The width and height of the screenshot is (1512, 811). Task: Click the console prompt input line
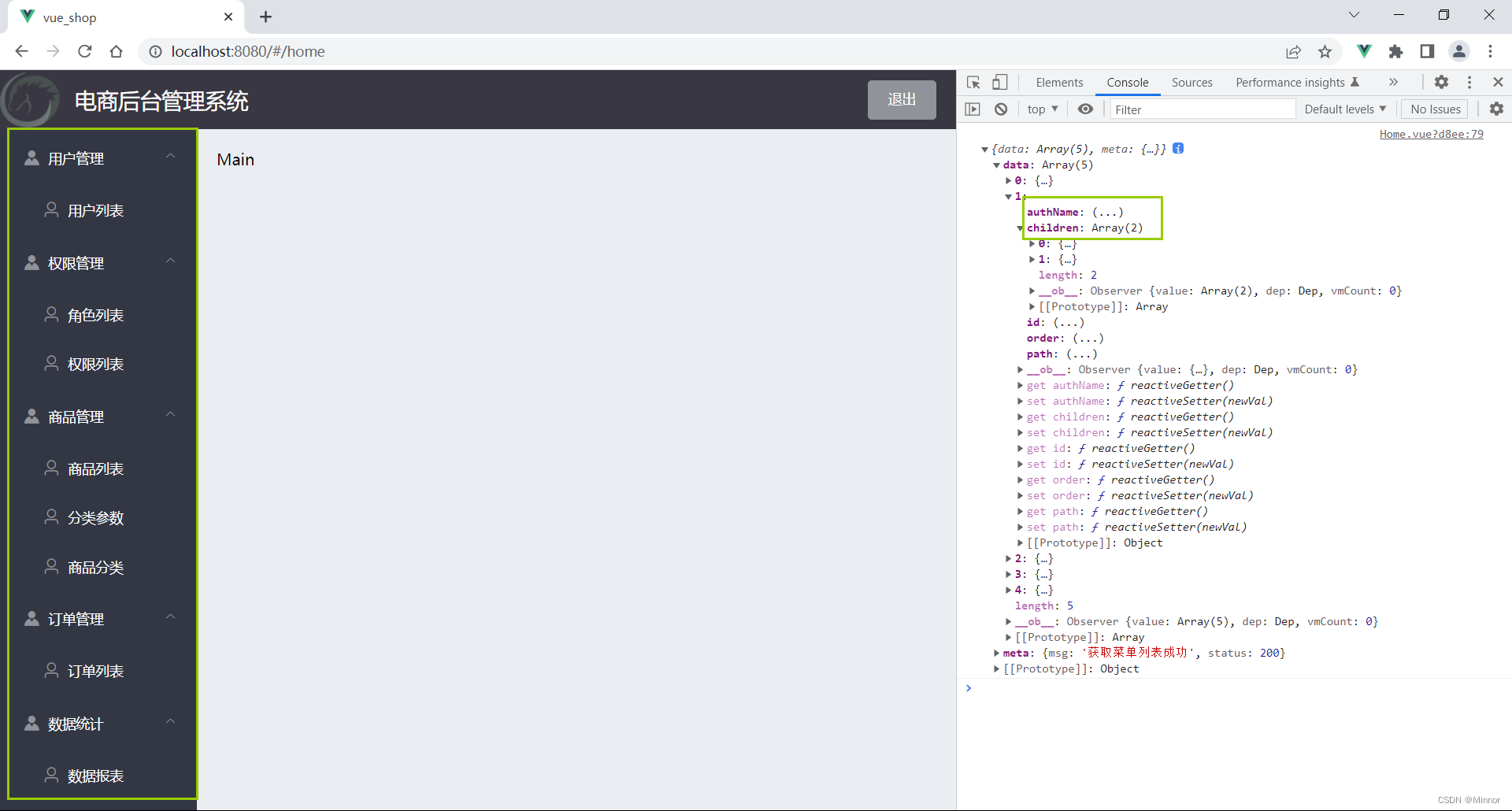[1240, 688]
